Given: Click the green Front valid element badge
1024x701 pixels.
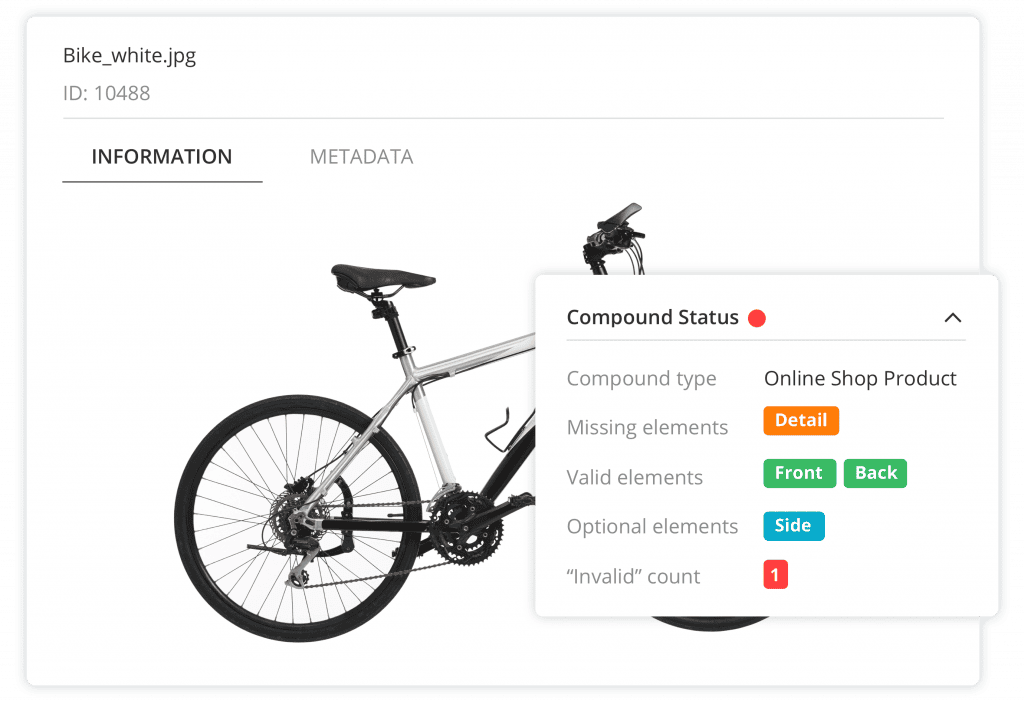Looking at the screenshot, I should pos(798,473).
